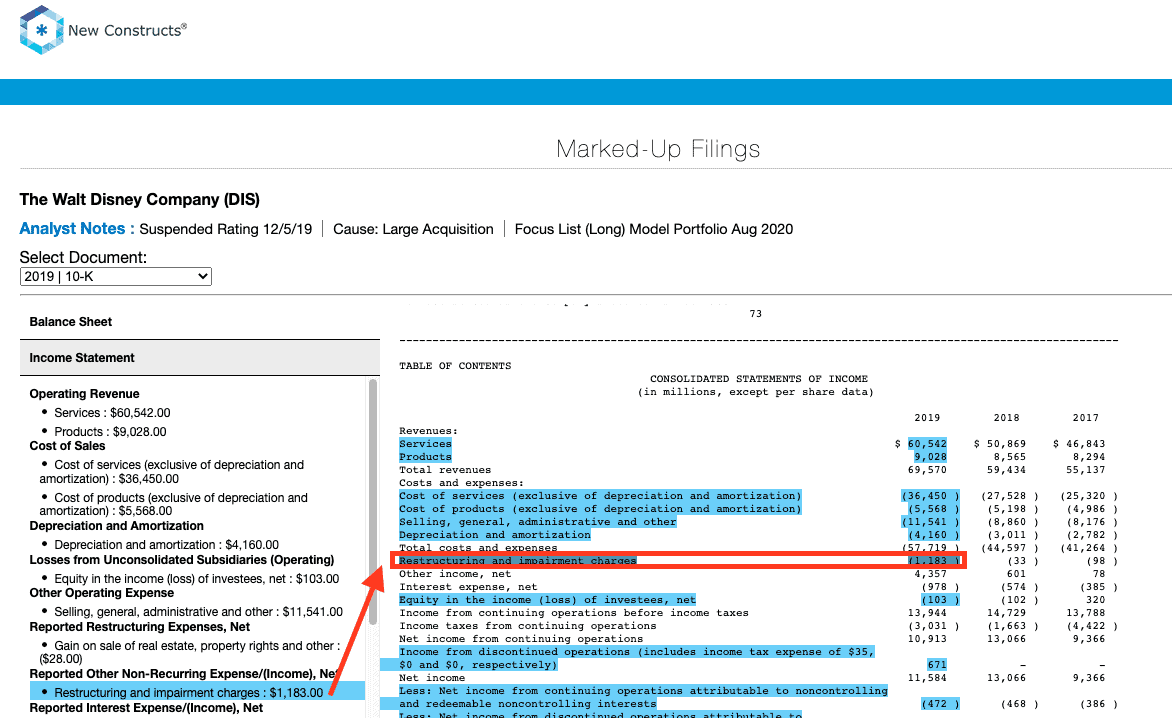This screenshot has height=718, width=1172.
Task: Click highlighted 2019 Products value 9,028
Action: [x=931, y=457]
